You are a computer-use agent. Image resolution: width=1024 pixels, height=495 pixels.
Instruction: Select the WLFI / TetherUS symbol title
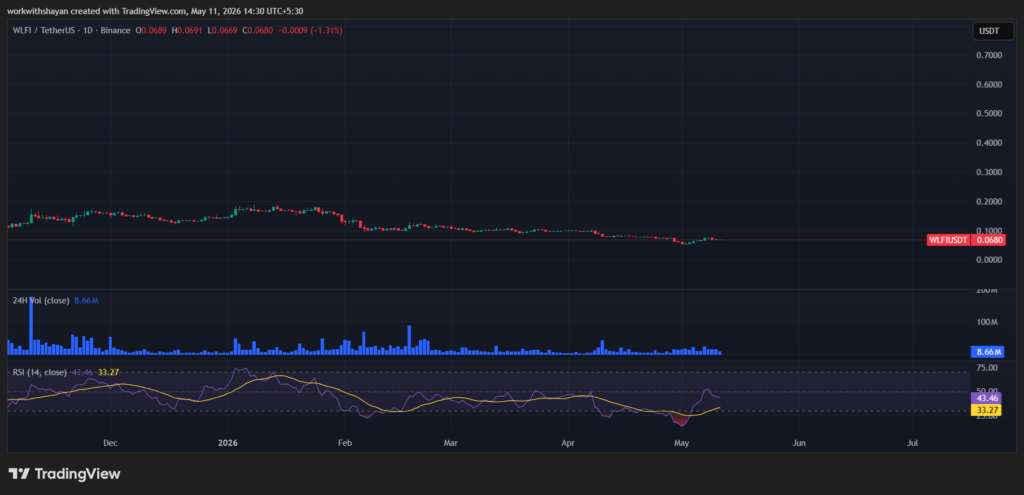(x=71, y=31)
